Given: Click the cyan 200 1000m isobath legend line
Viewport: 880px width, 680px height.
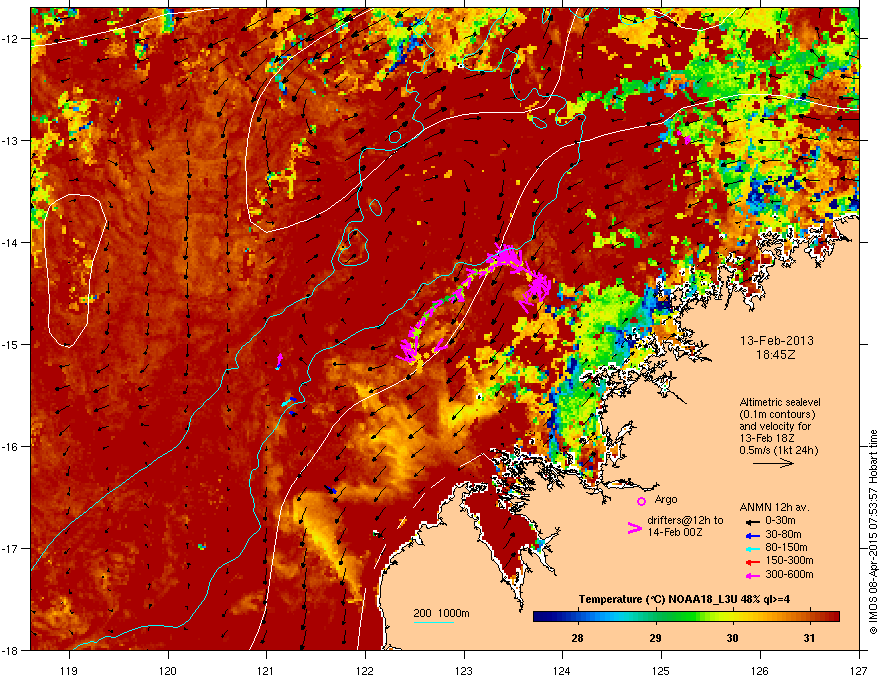Looking at the screenshot, I should [434, 622].
